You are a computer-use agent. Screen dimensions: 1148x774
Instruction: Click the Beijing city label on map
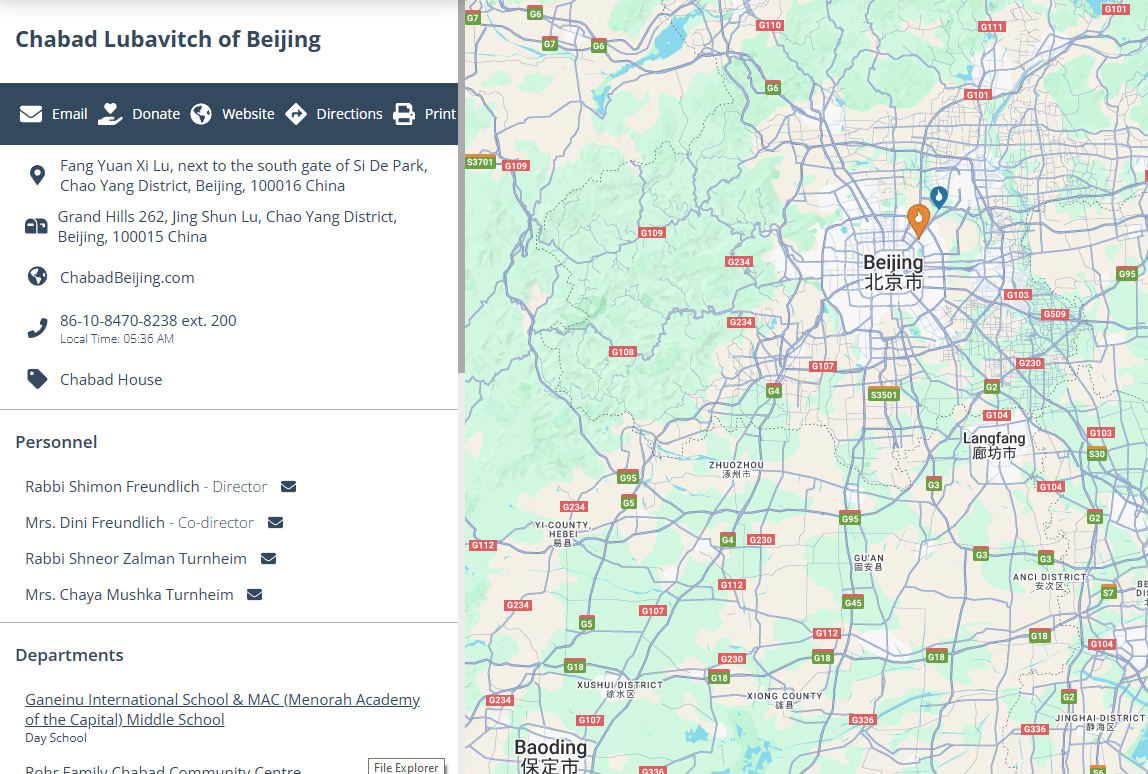pyautogui.click(x=893, y=272)
